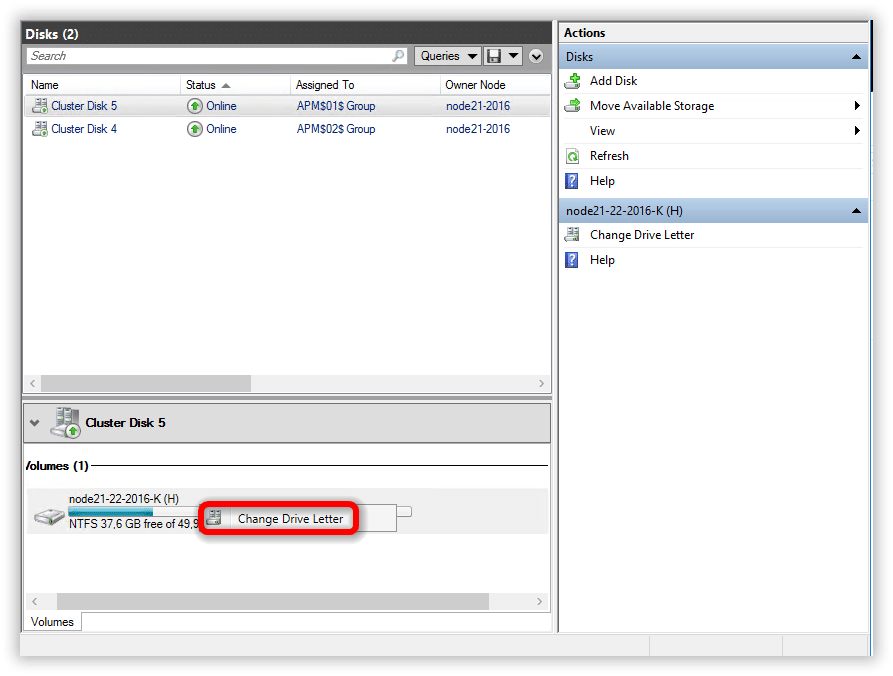Click the Move Available Storage icon
Image resolution: width=893 pixels, height=676 pixels.
click(x=573, y=106)
